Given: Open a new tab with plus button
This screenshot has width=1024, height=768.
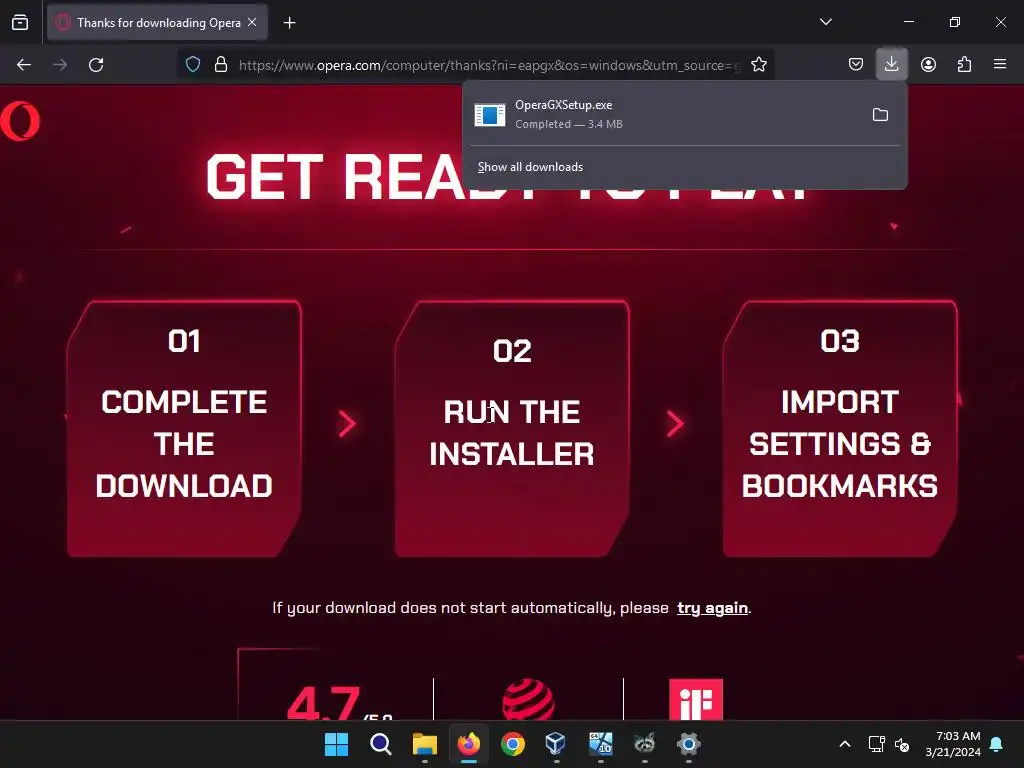Looking at the screenshot, I should pos(289,23).
